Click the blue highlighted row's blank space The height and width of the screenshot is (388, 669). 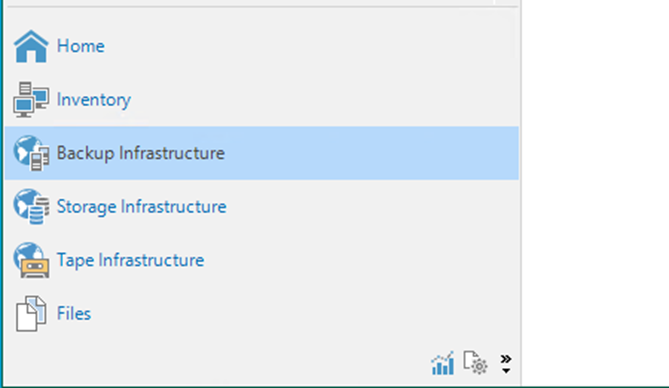(x=371, y=153)
